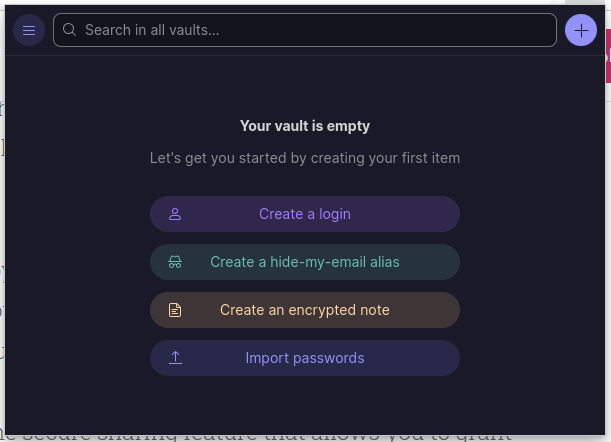
Task: Click the upload arrow import icon
Action: point(175,358)
